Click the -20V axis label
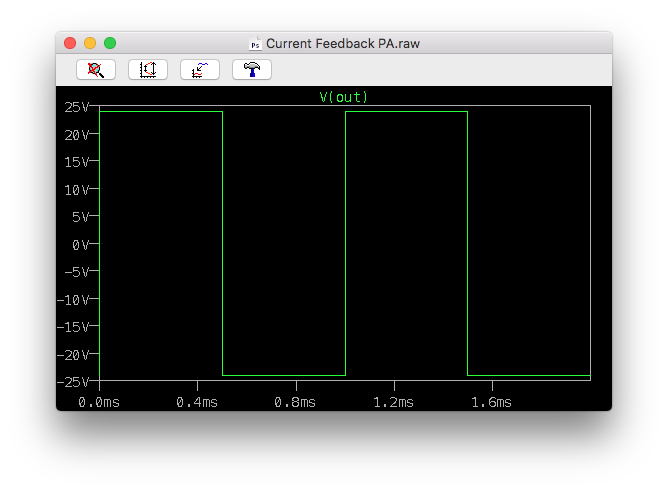 click(73, 355)
